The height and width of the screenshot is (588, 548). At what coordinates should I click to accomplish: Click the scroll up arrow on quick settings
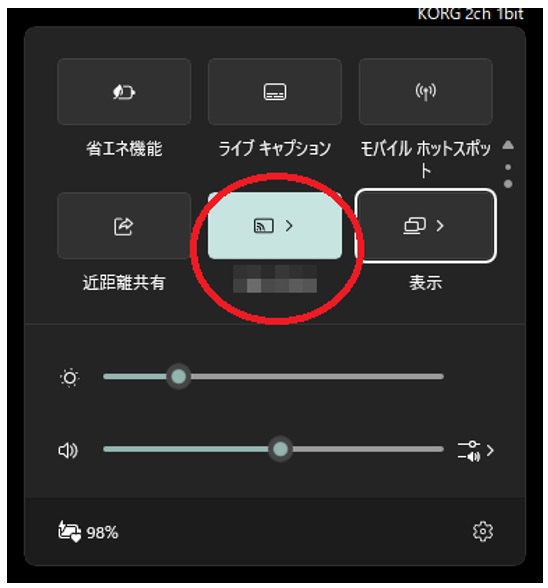pyautogui.click(x=508, y=145)
